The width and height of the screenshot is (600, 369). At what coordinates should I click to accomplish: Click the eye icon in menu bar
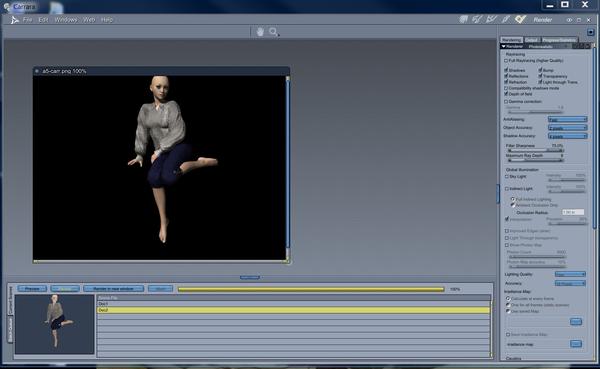(569, 20)
